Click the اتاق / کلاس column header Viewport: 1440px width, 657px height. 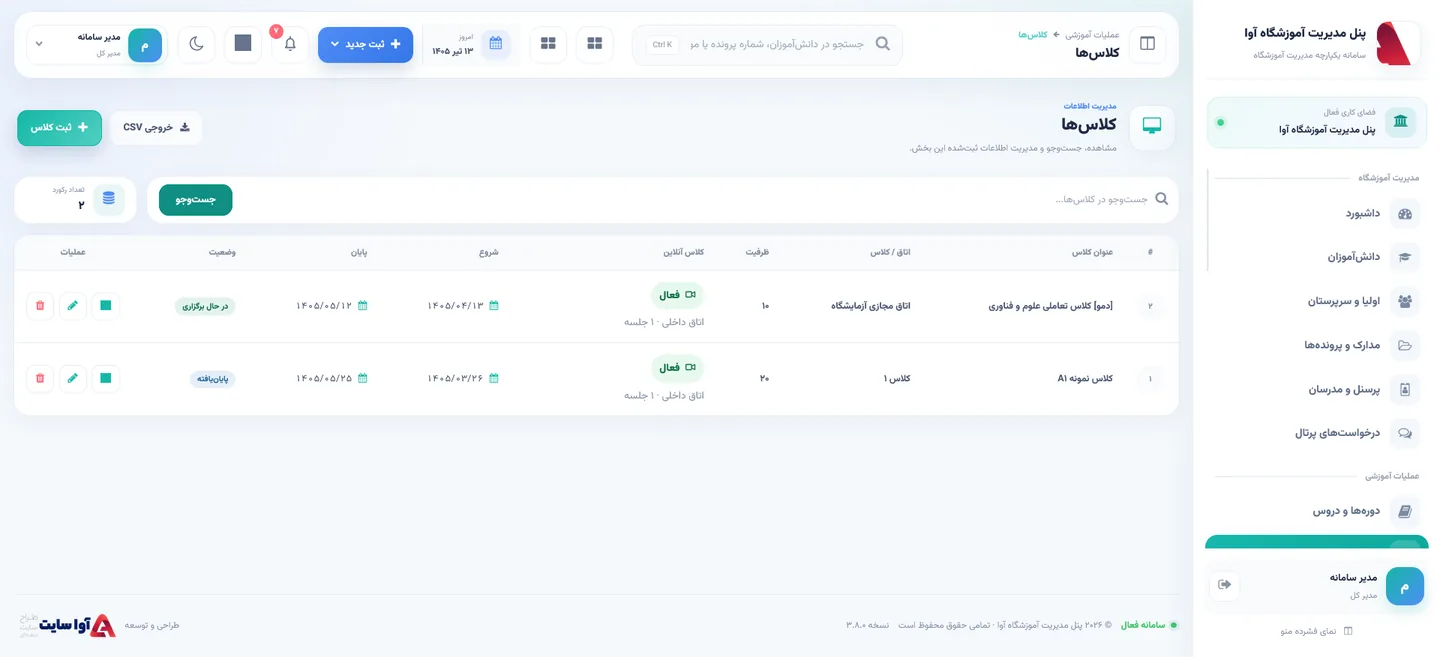[x=890, y=252]
